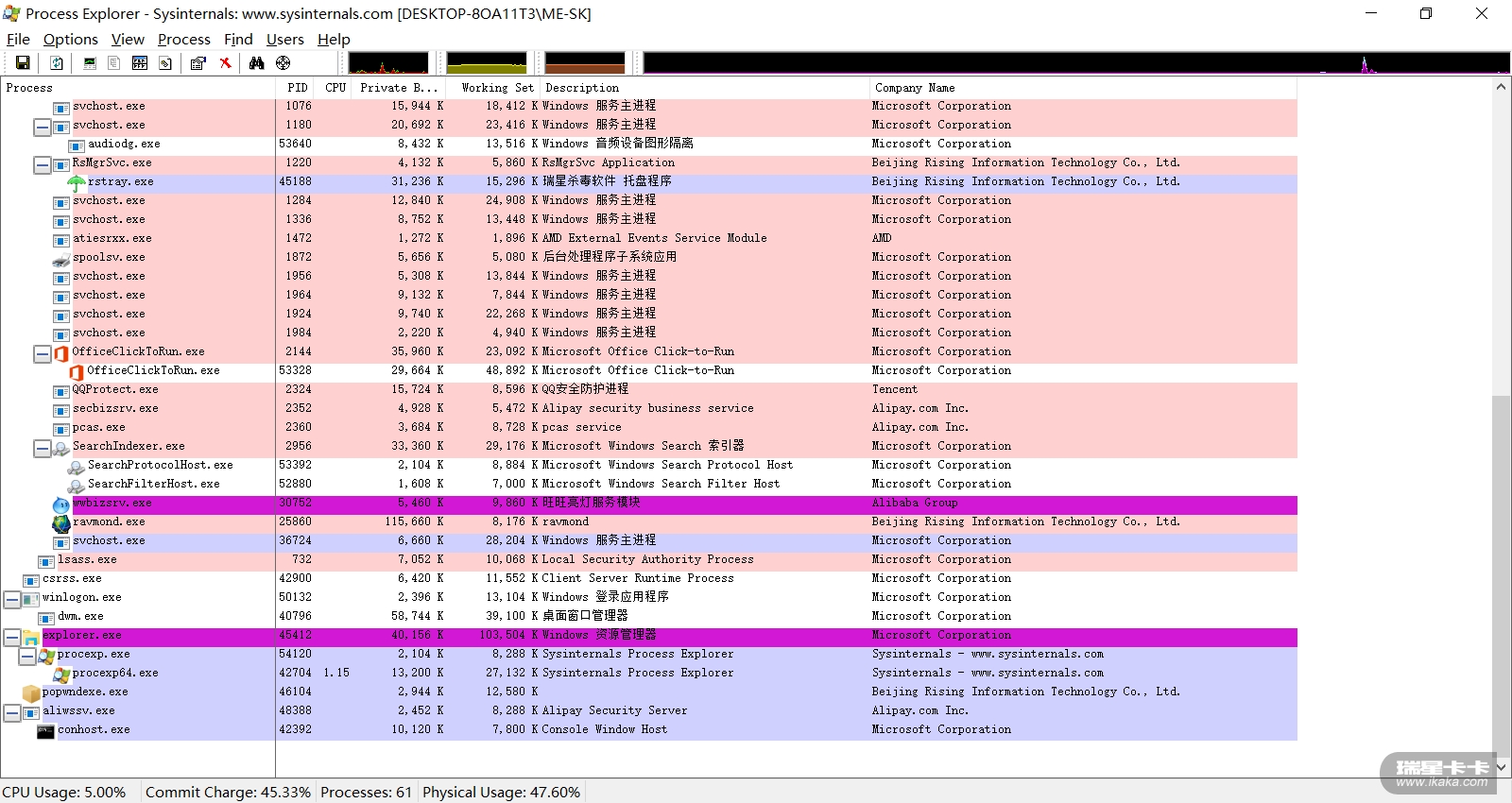1512x803 pixels.
Task: Open the Find menu
Action: click(238, 39)
